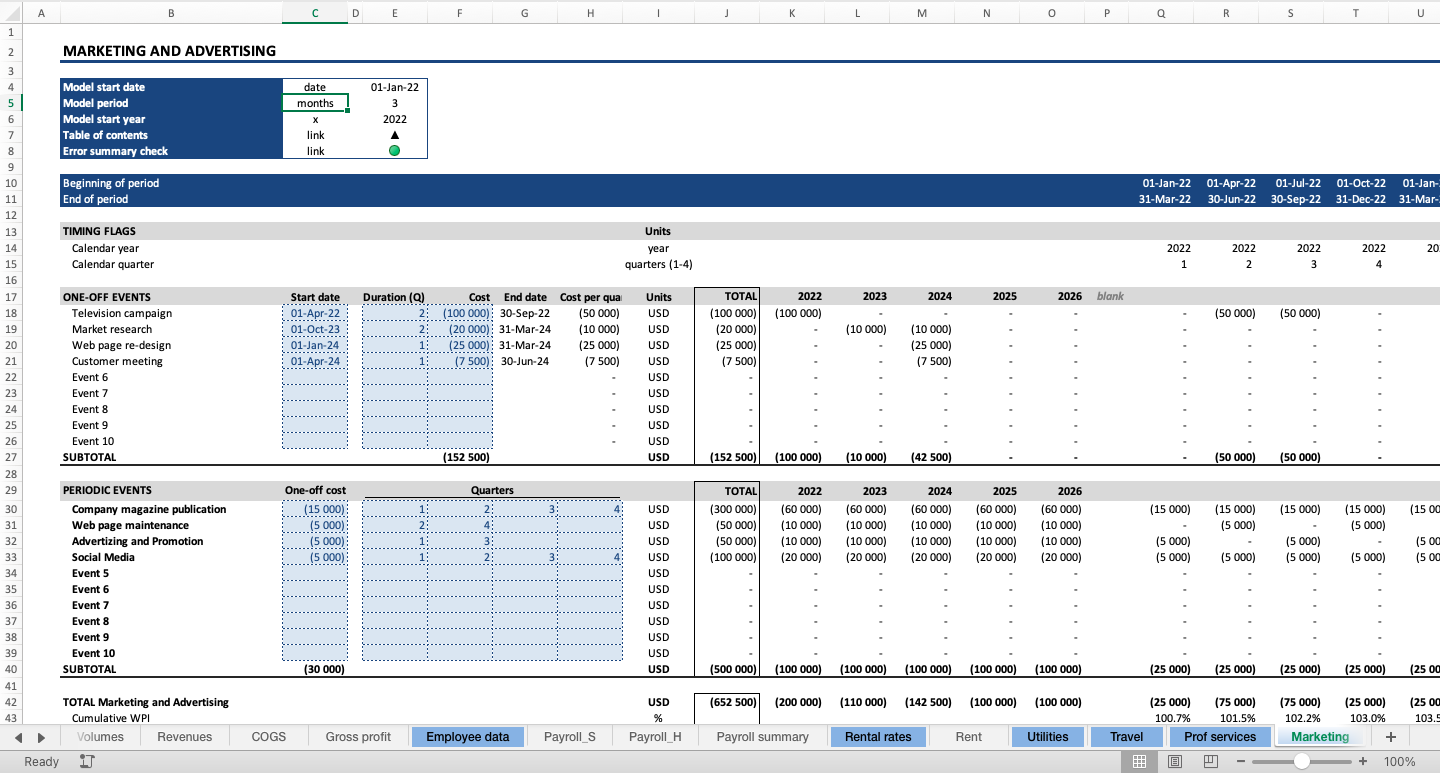This screenshot has height=773, width=1440.
Task: Select column header C
Action: (x=315, y=14)
